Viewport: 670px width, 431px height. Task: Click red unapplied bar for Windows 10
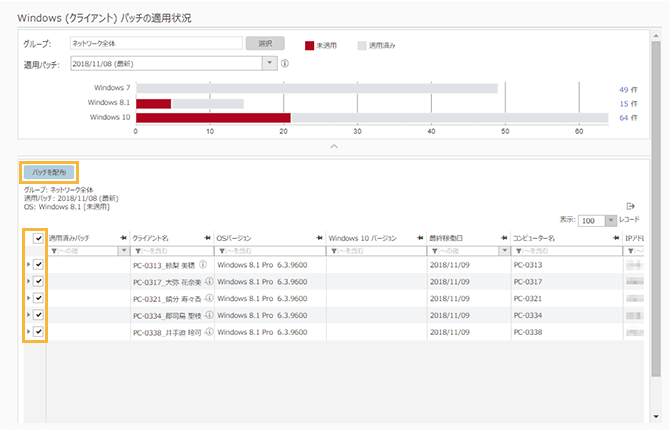click(x=213, y=117)
